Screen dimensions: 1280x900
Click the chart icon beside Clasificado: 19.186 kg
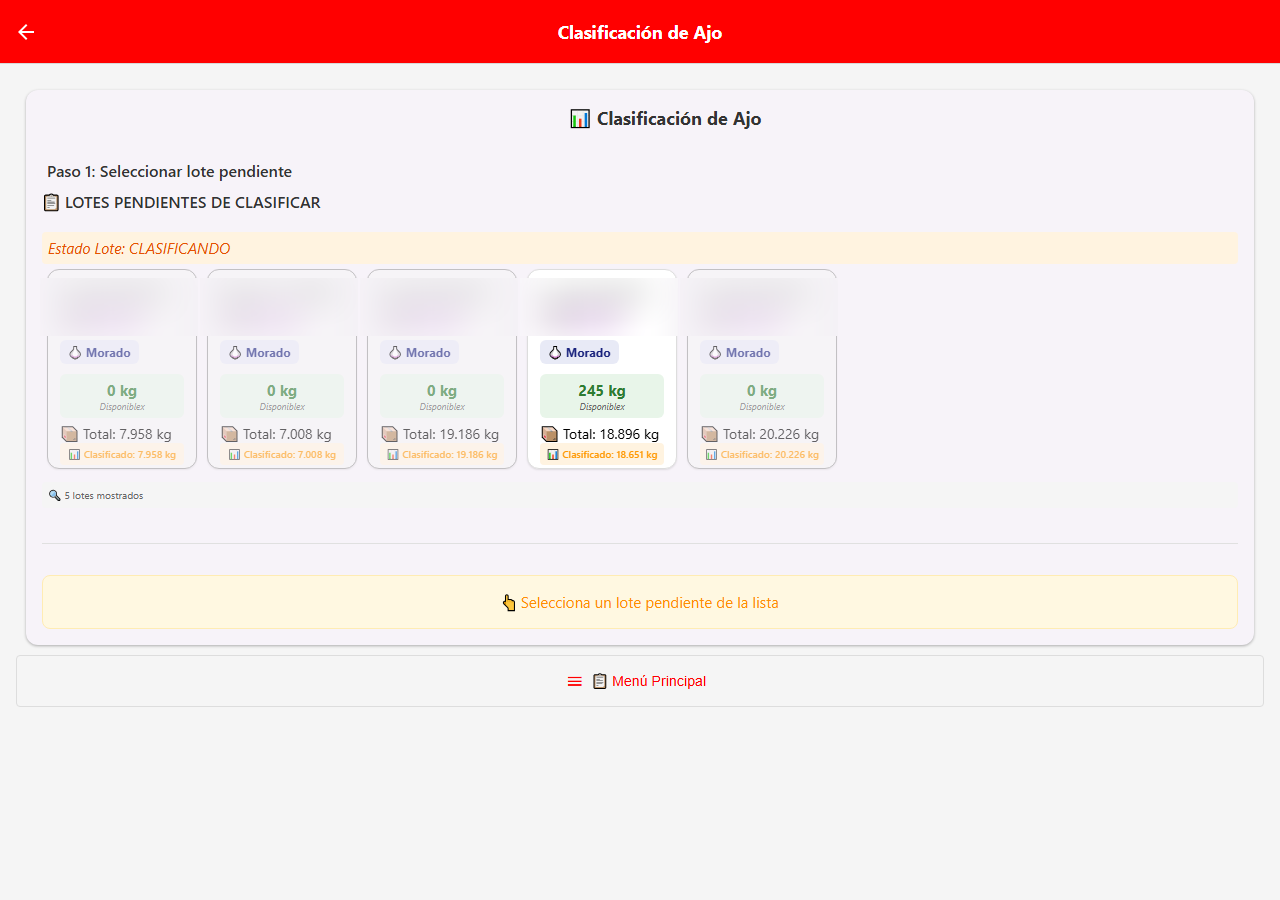(x=393, y=454)
